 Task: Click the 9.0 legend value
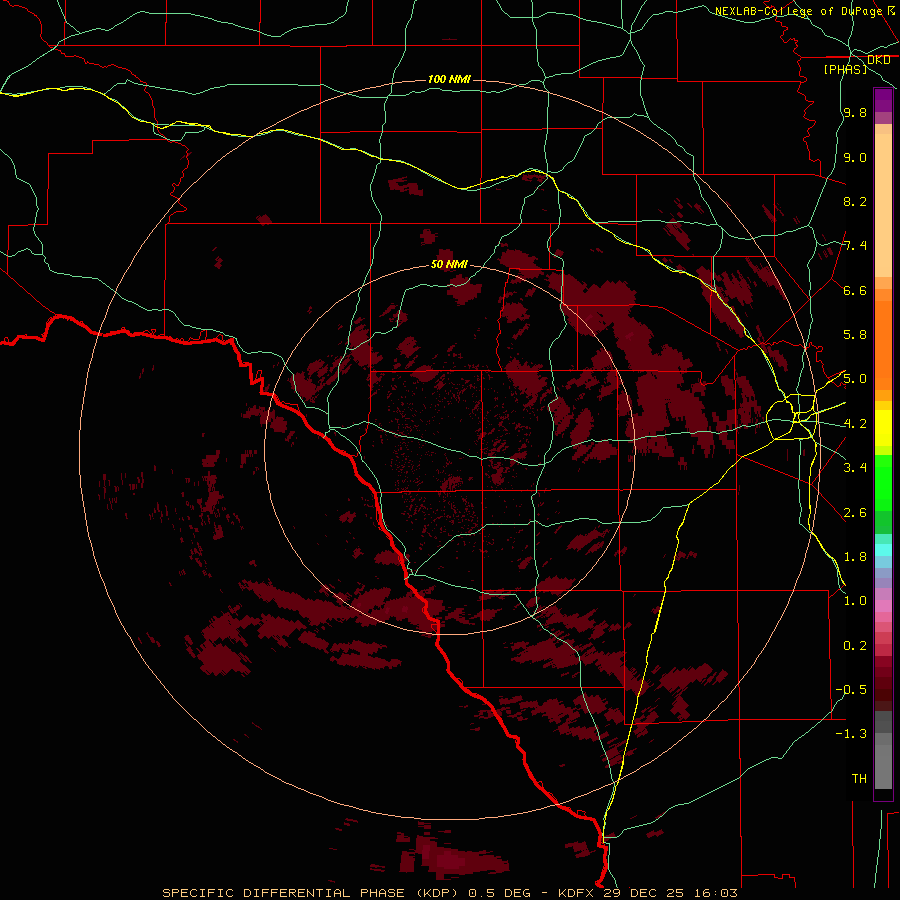[855, 157]
